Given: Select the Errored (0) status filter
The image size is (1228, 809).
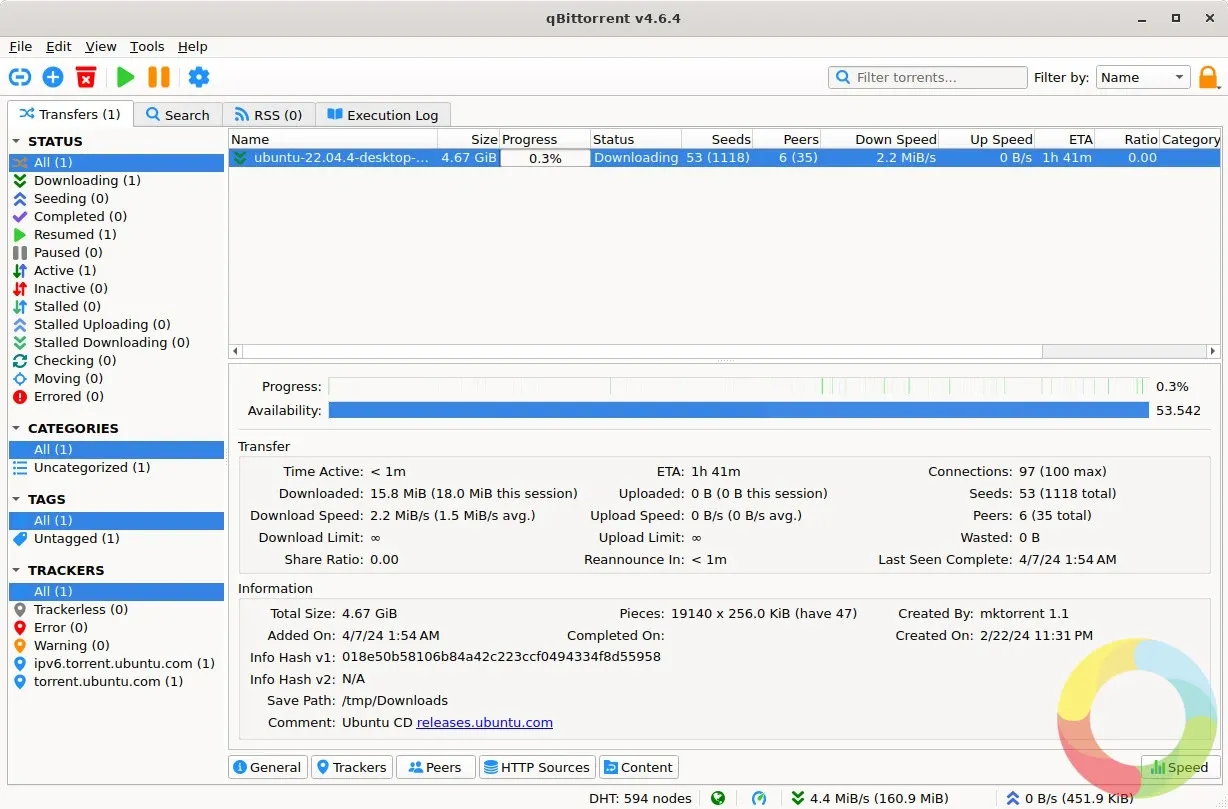Looking at the screenshot, I should coord(116,396).
